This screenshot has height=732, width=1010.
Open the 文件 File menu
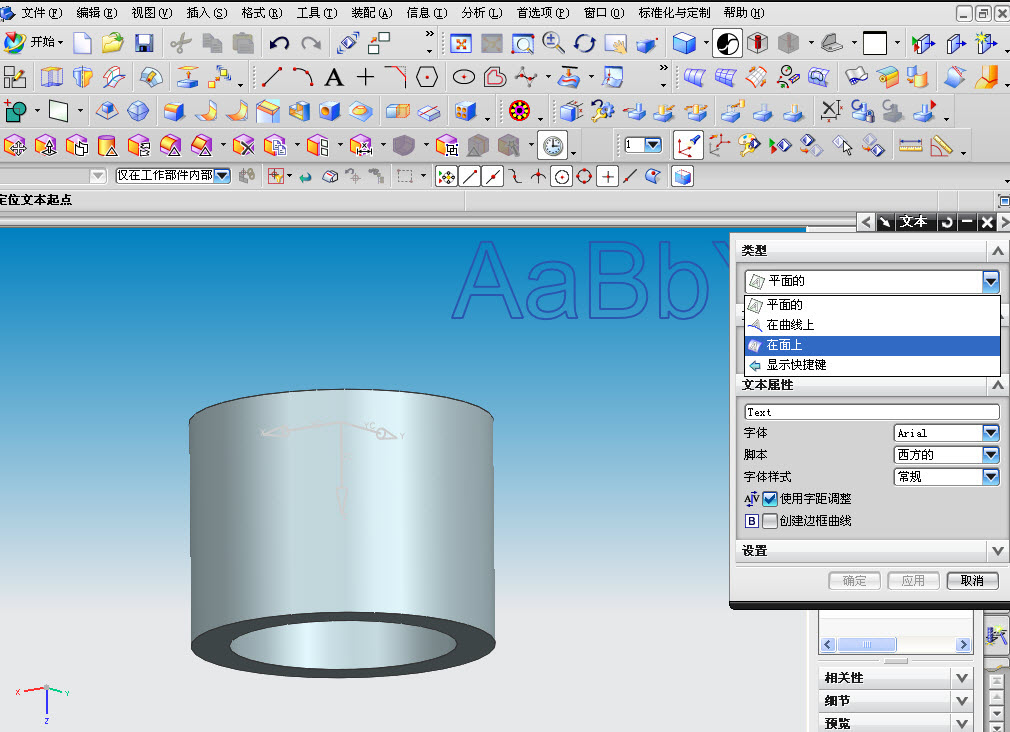pos(41,13)
